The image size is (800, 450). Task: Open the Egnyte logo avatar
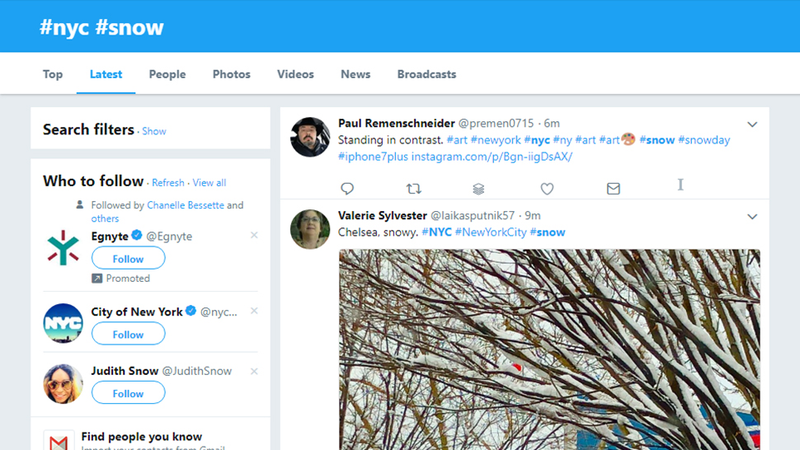(x=63, y=248)
